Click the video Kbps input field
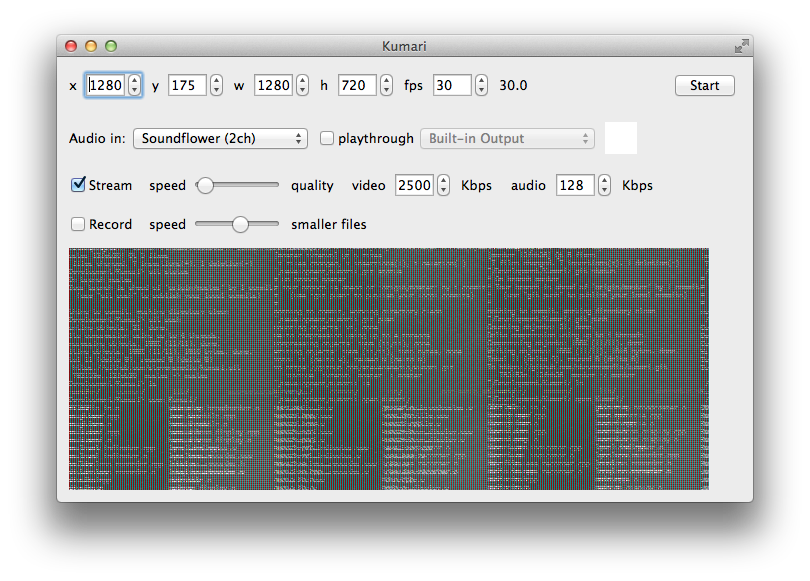Screen dimensions: 810x581 tap(414, 185)
